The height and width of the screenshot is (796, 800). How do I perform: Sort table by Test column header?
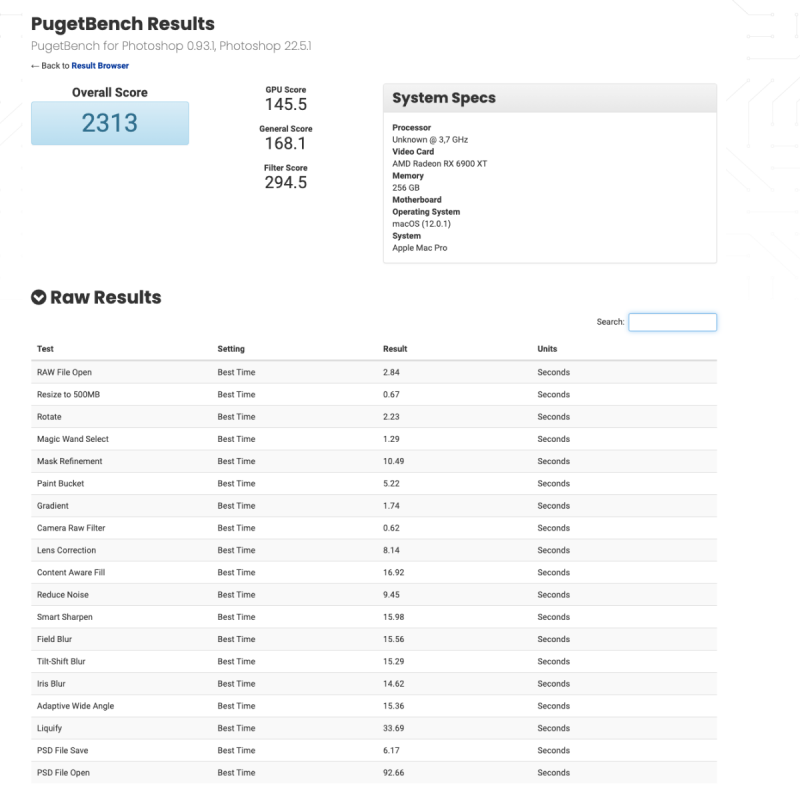pyautogui.click(x=46, y=349)
